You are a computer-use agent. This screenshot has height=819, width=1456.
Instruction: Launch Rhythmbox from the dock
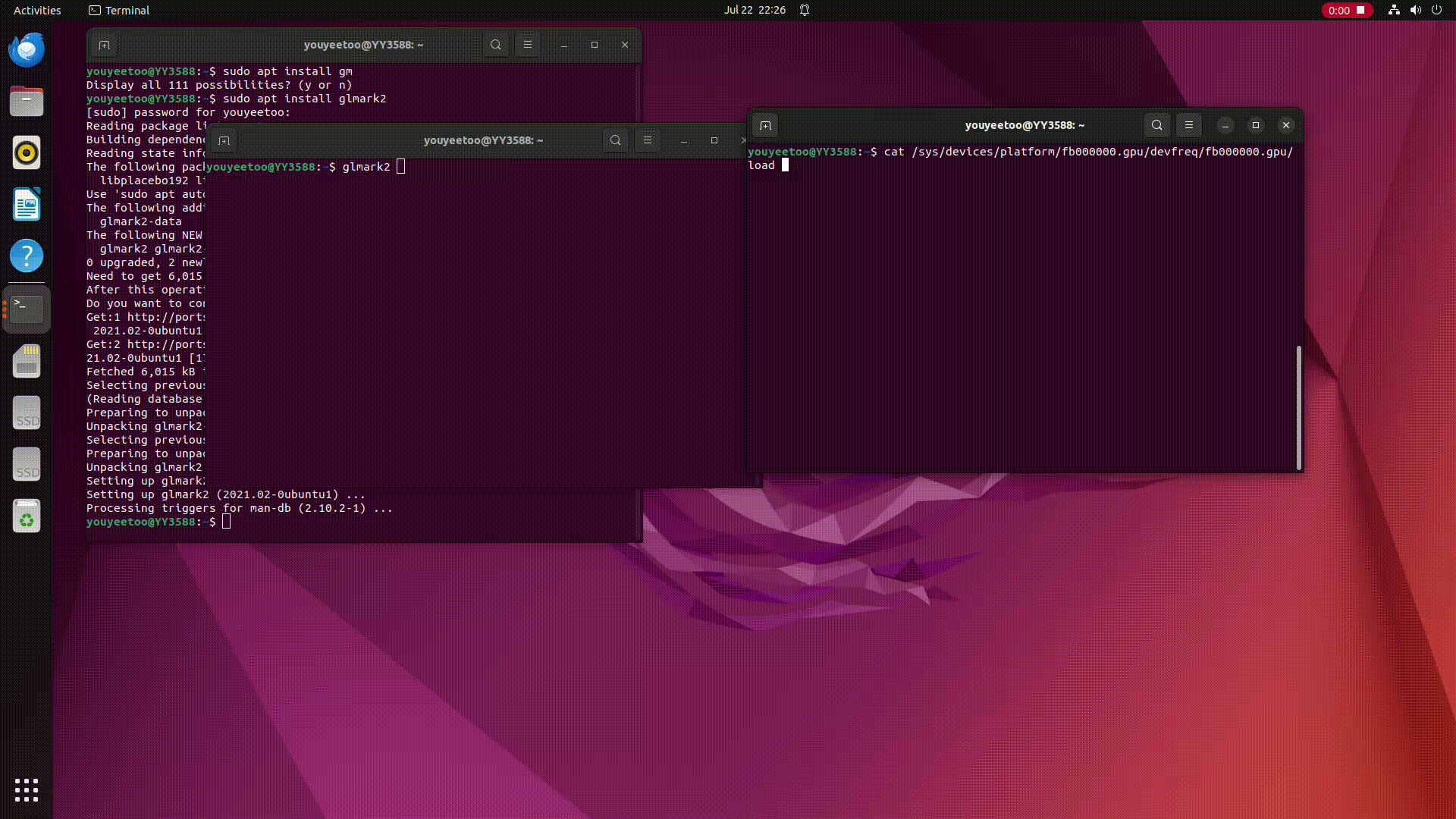pos(27,153)
